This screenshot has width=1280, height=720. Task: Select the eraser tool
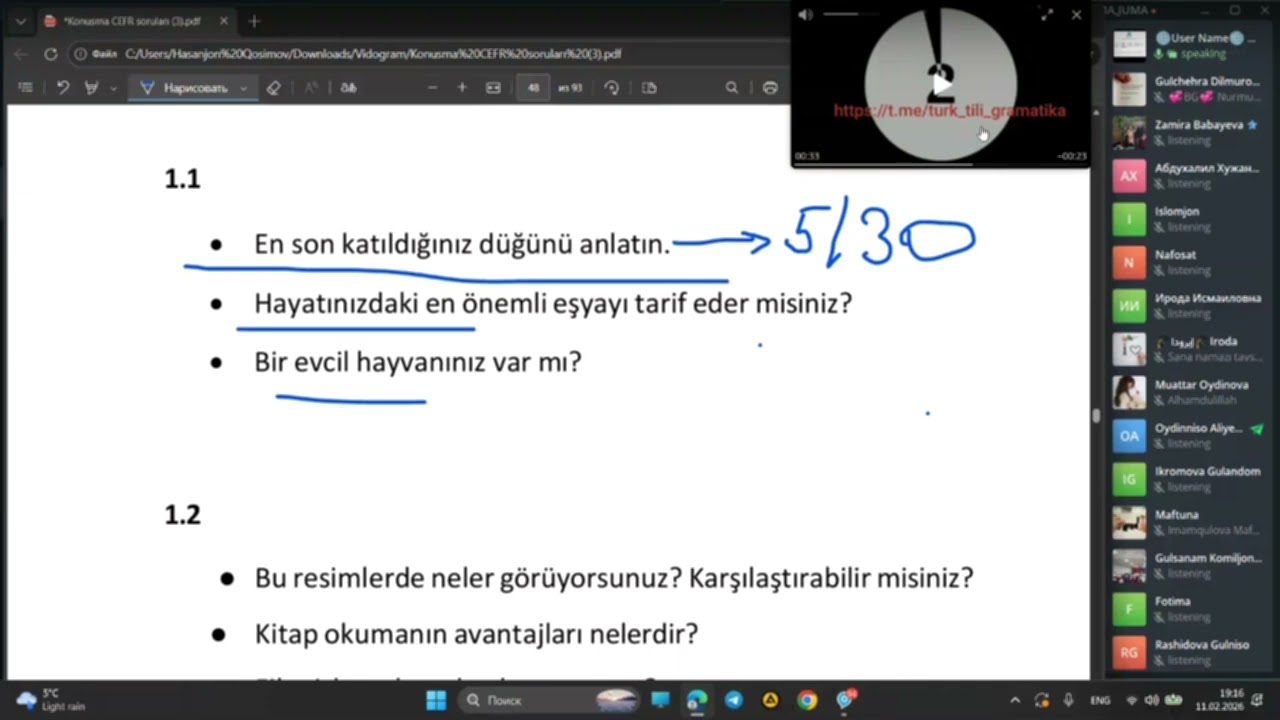click(274, 88)
